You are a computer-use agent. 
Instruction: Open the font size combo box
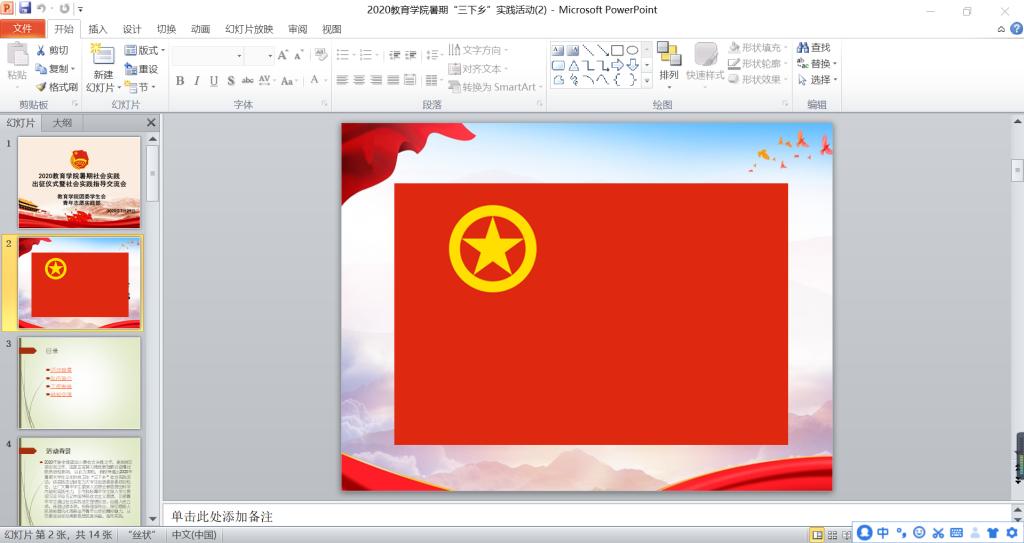click(x=260, y=56)
